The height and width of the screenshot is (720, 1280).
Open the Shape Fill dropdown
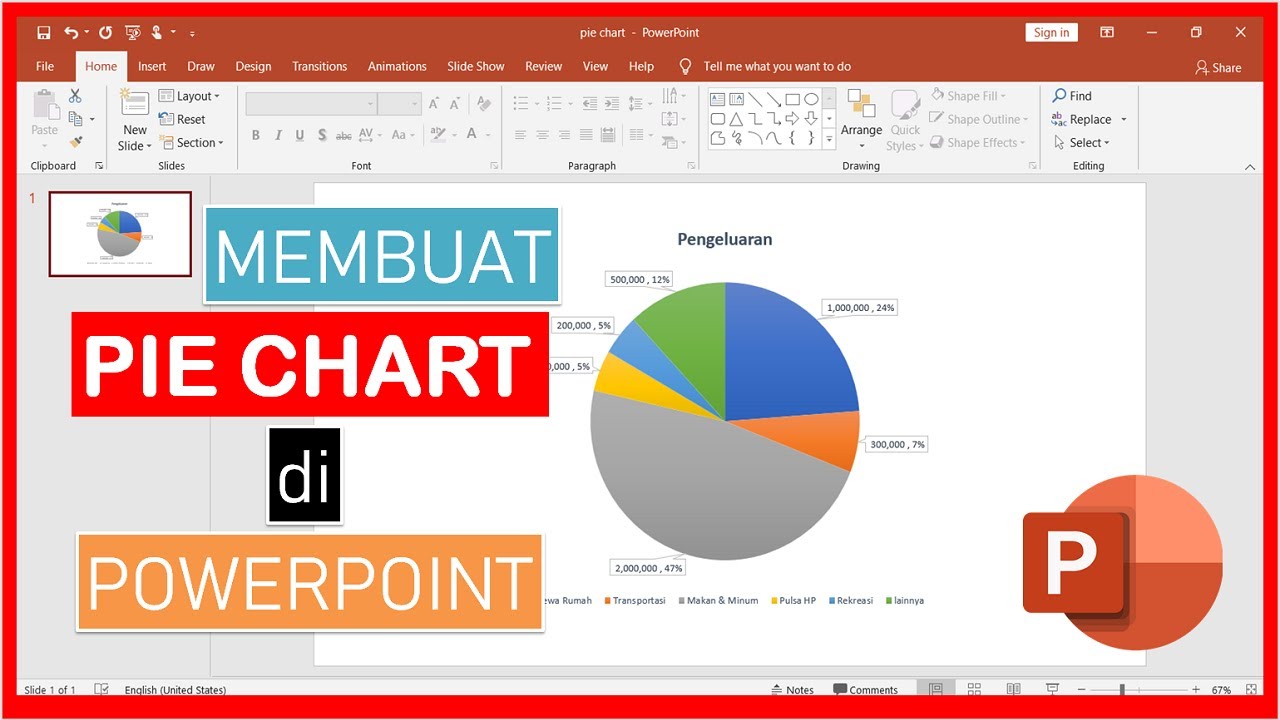pyautogui.click(x=969, y=96)
